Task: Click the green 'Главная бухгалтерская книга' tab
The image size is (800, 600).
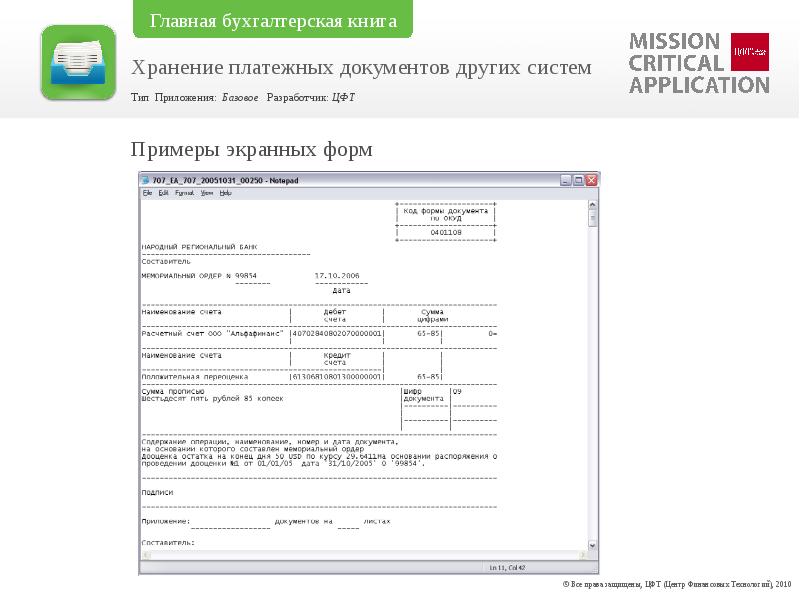Action: 273,21
